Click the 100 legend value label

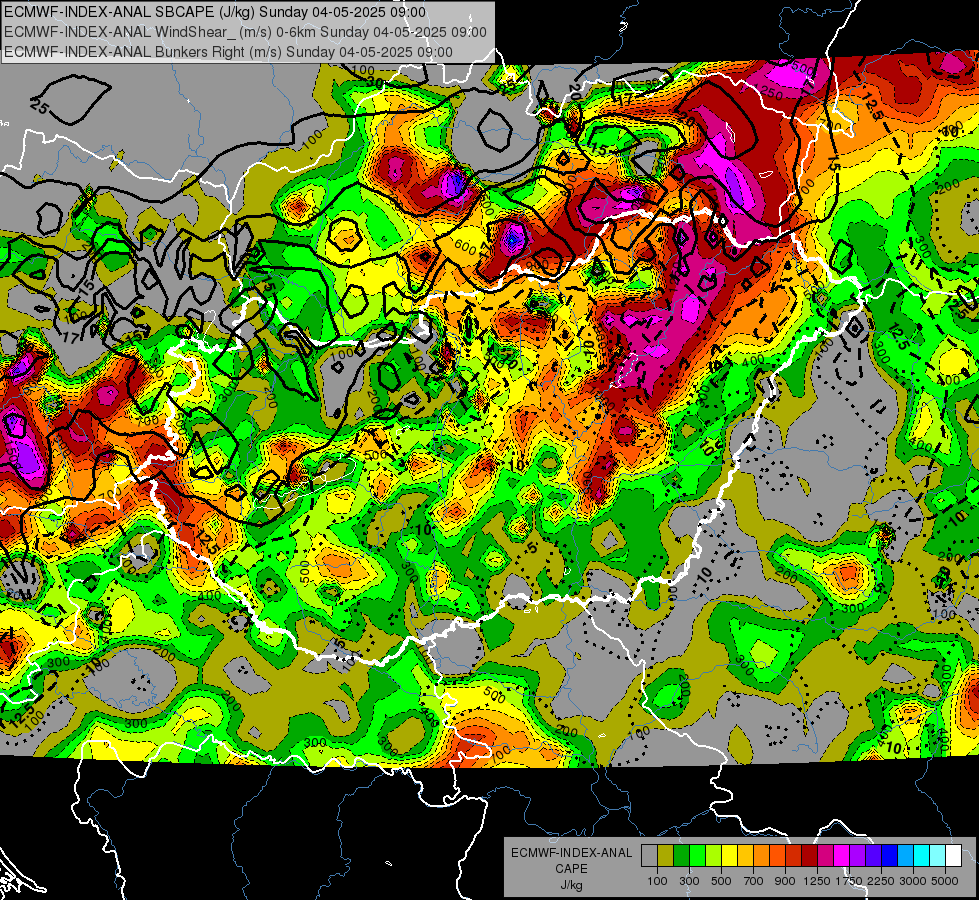coord(657,881)
